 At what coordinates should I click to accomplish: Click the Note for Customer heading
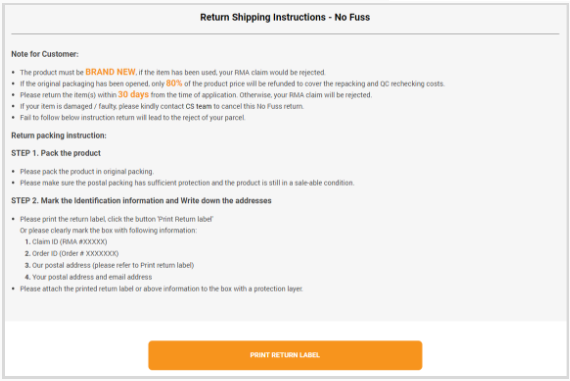(x=45, y=54)
